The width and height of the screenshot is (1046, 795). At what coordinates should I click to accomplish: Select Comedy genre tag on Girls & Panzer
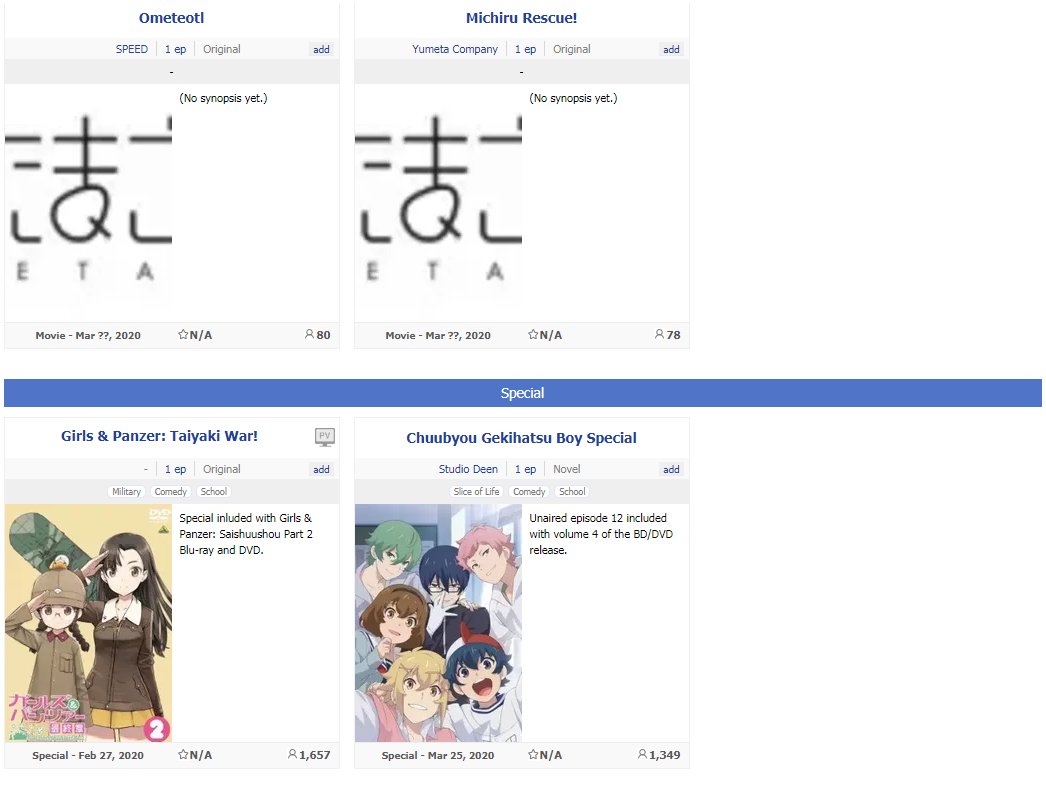pos(171,492)
